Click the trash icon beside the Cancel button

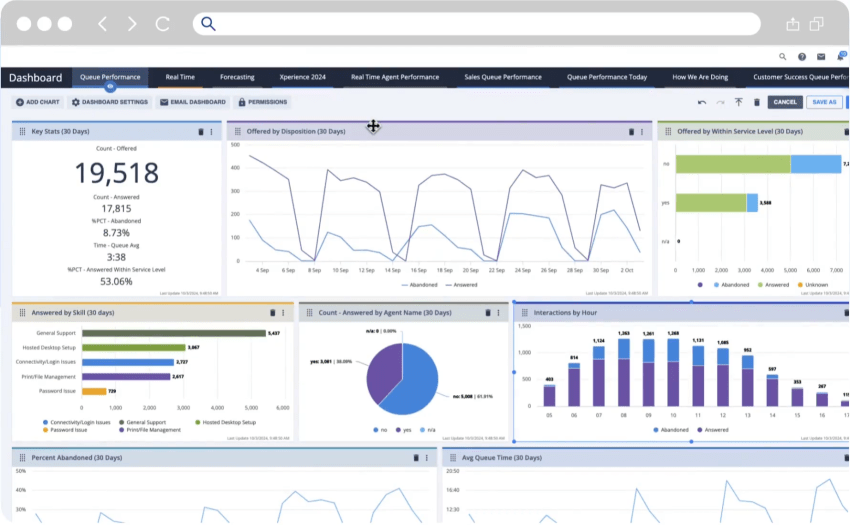pos(756,102)
